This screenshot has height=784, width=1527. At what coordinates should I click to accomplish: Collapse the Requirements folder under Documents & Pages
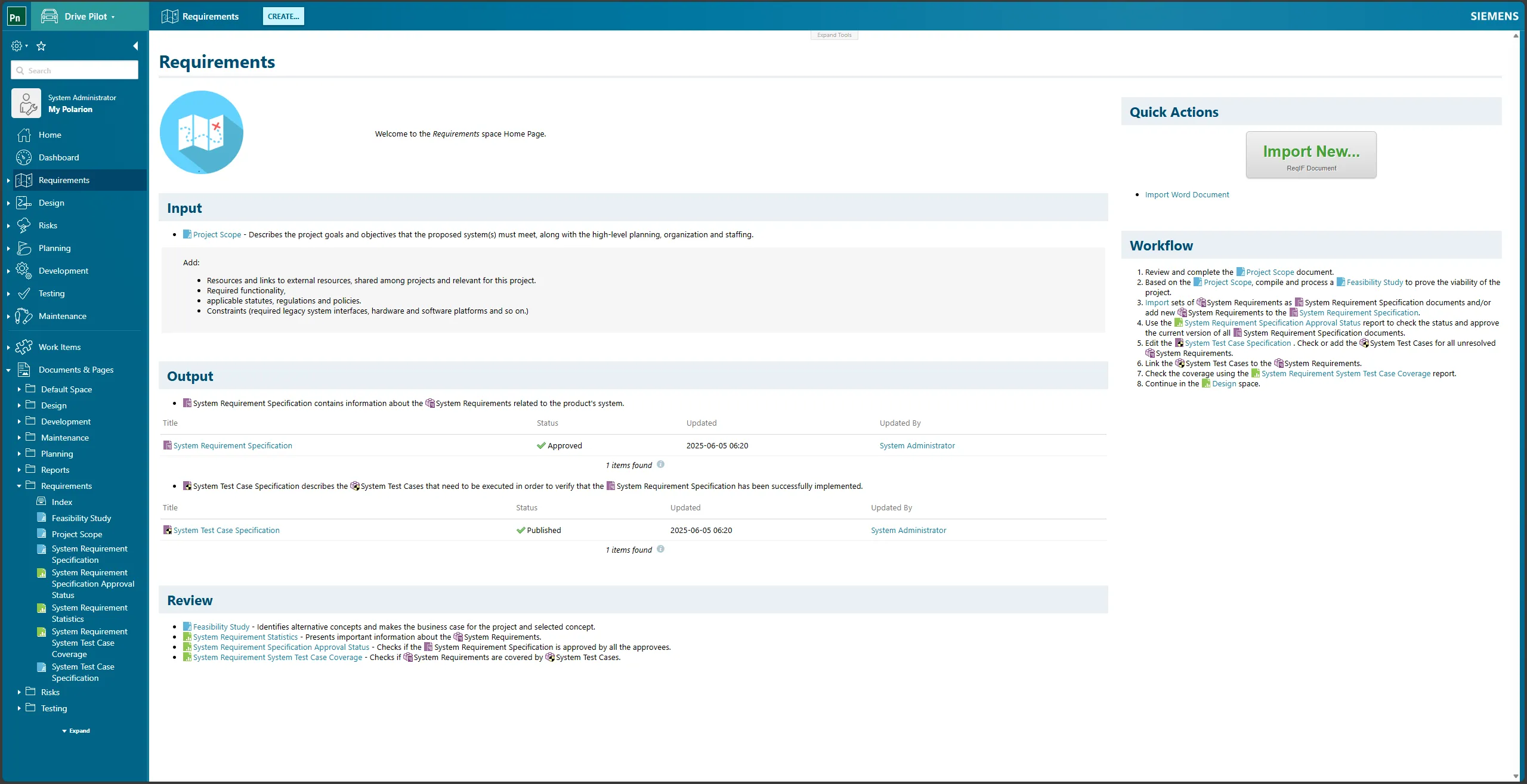pyautogui.click(x=19, y=486)
